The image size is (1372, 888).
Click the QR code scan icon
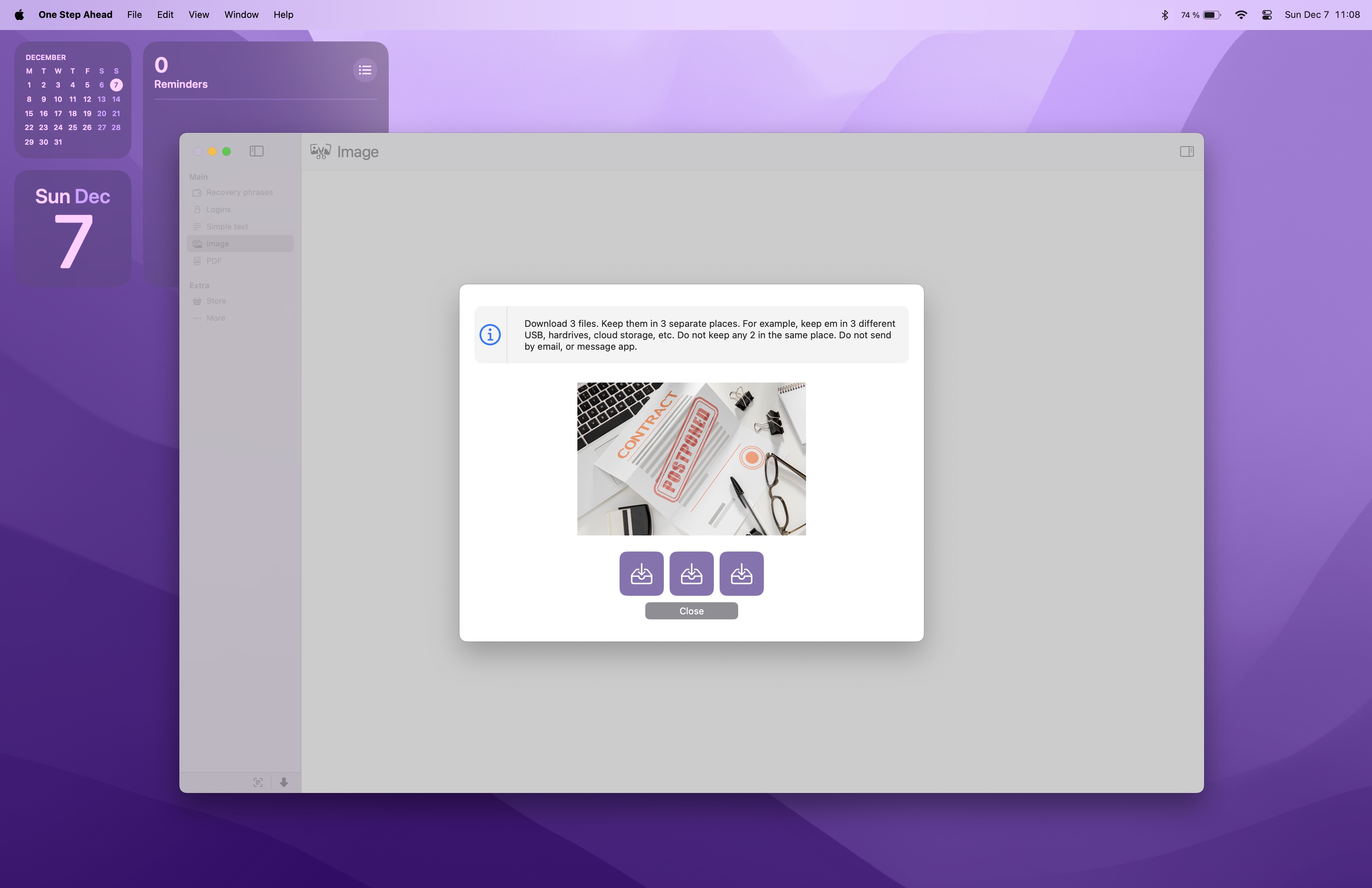258,782
